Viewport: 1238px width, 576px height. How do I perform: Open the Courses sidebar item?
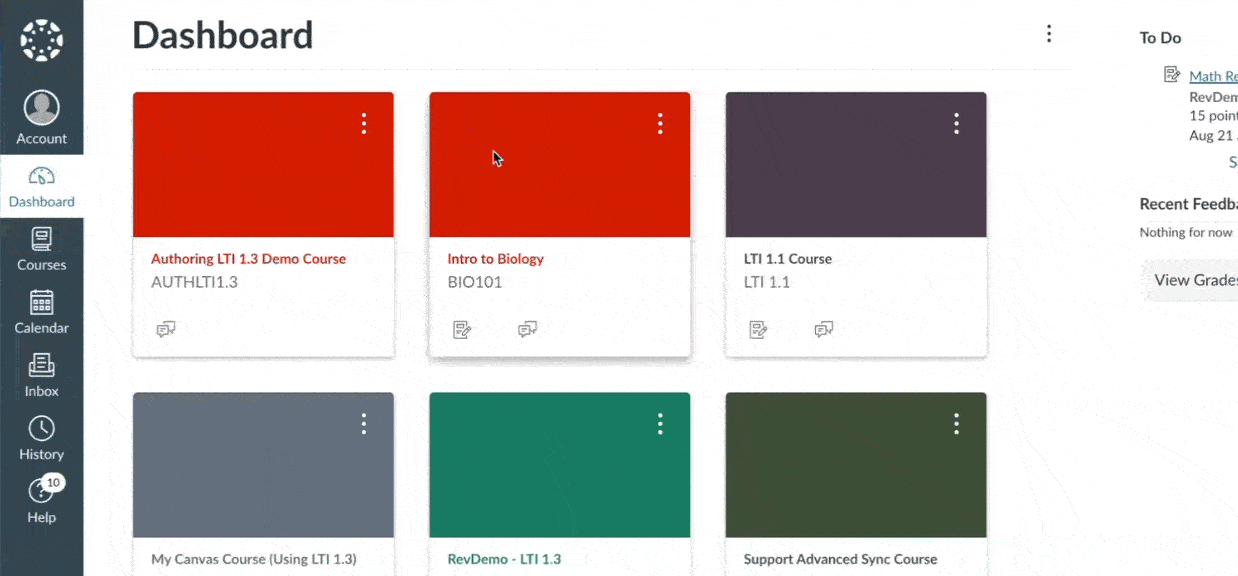click(x=41, y=249)
